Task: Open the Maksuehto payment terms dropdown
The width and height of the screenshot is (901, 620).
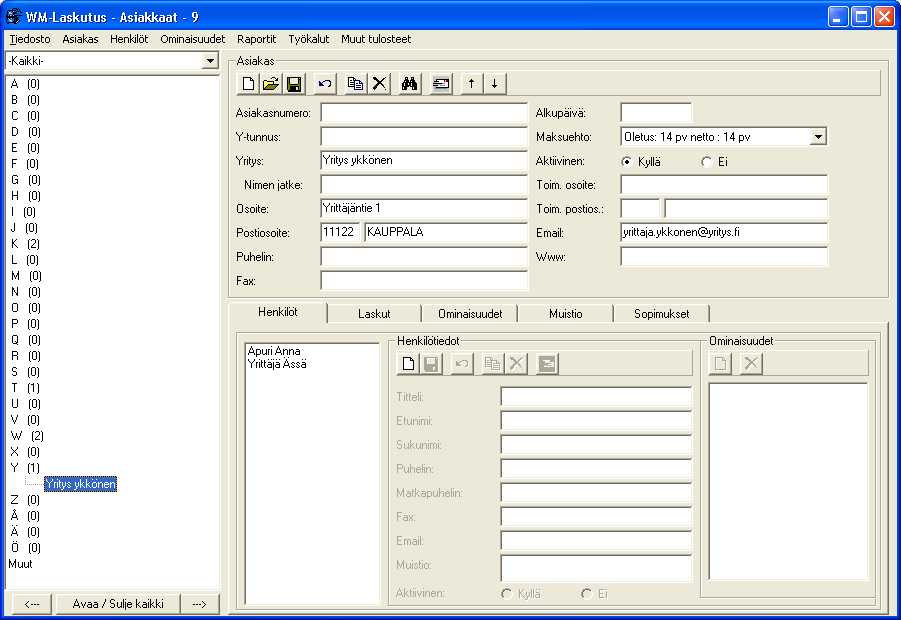Action: tap(818, 137)
